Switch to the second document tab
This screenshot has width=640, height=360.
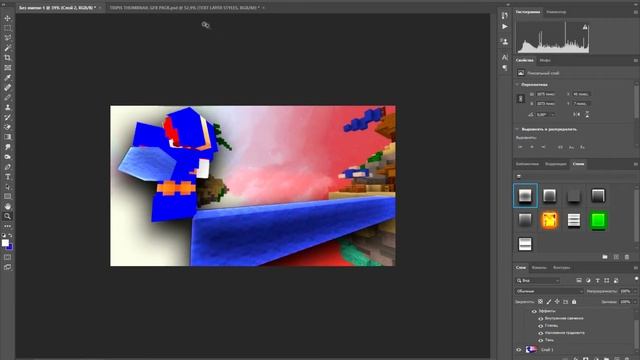pyautogui.click(x=184, y=7)
